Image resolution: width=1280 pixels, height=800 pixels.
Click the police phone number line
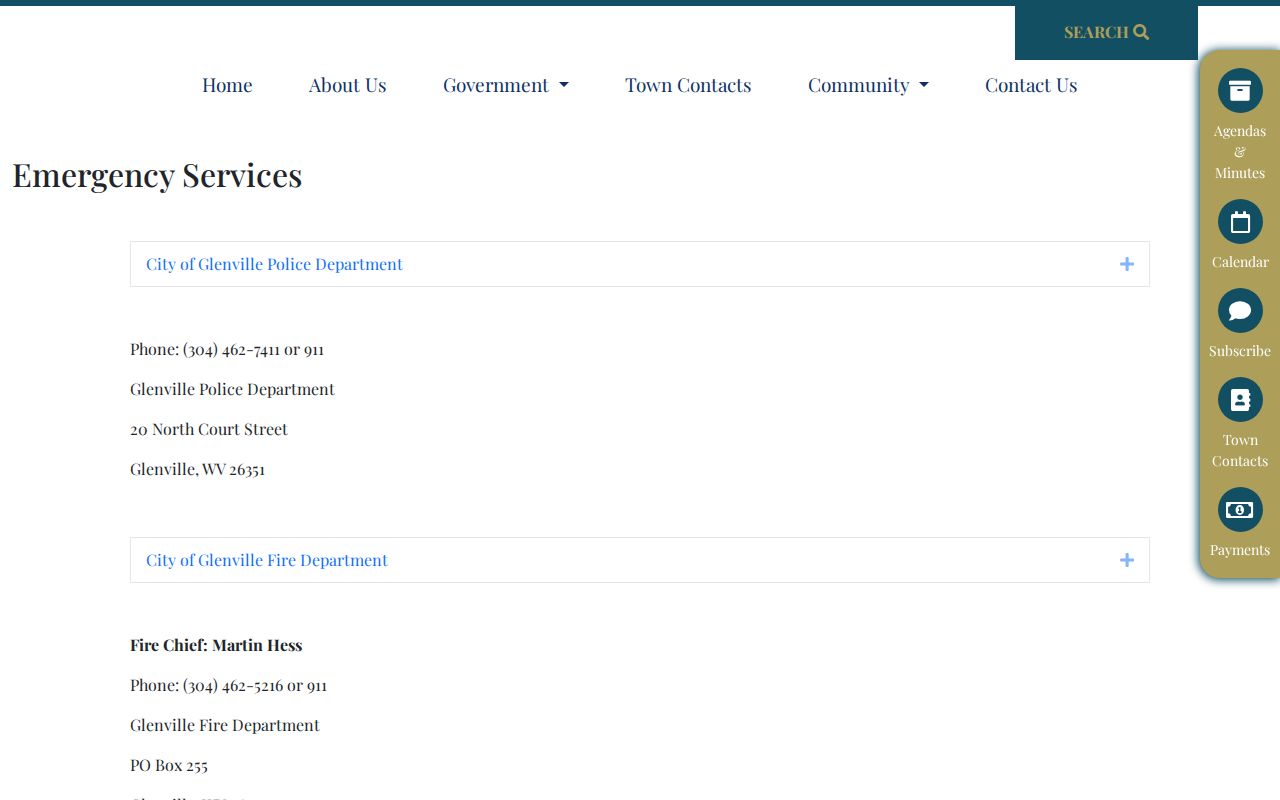pos(227,349)
